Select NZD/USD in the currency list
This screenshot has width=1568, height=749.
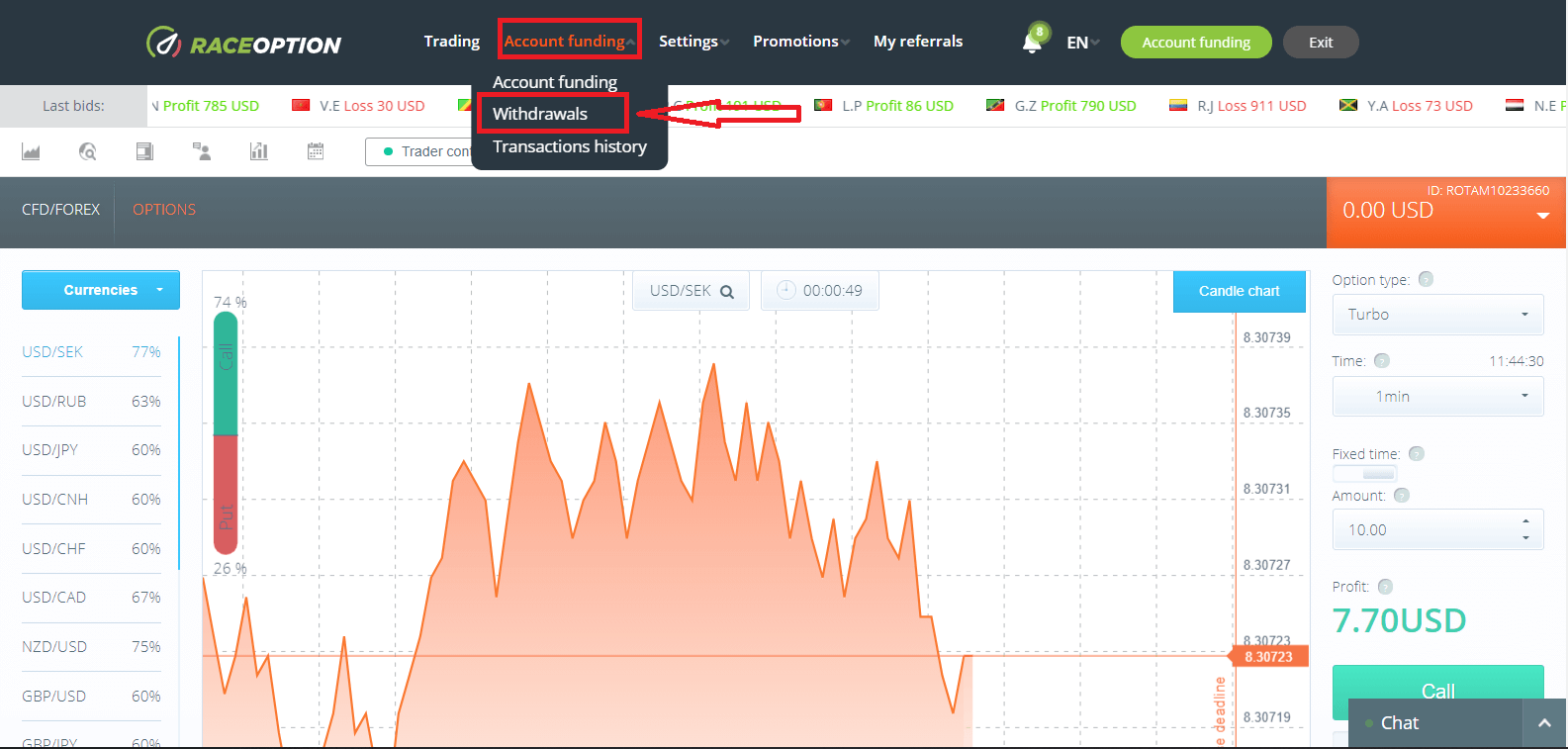tap(91, 647)
